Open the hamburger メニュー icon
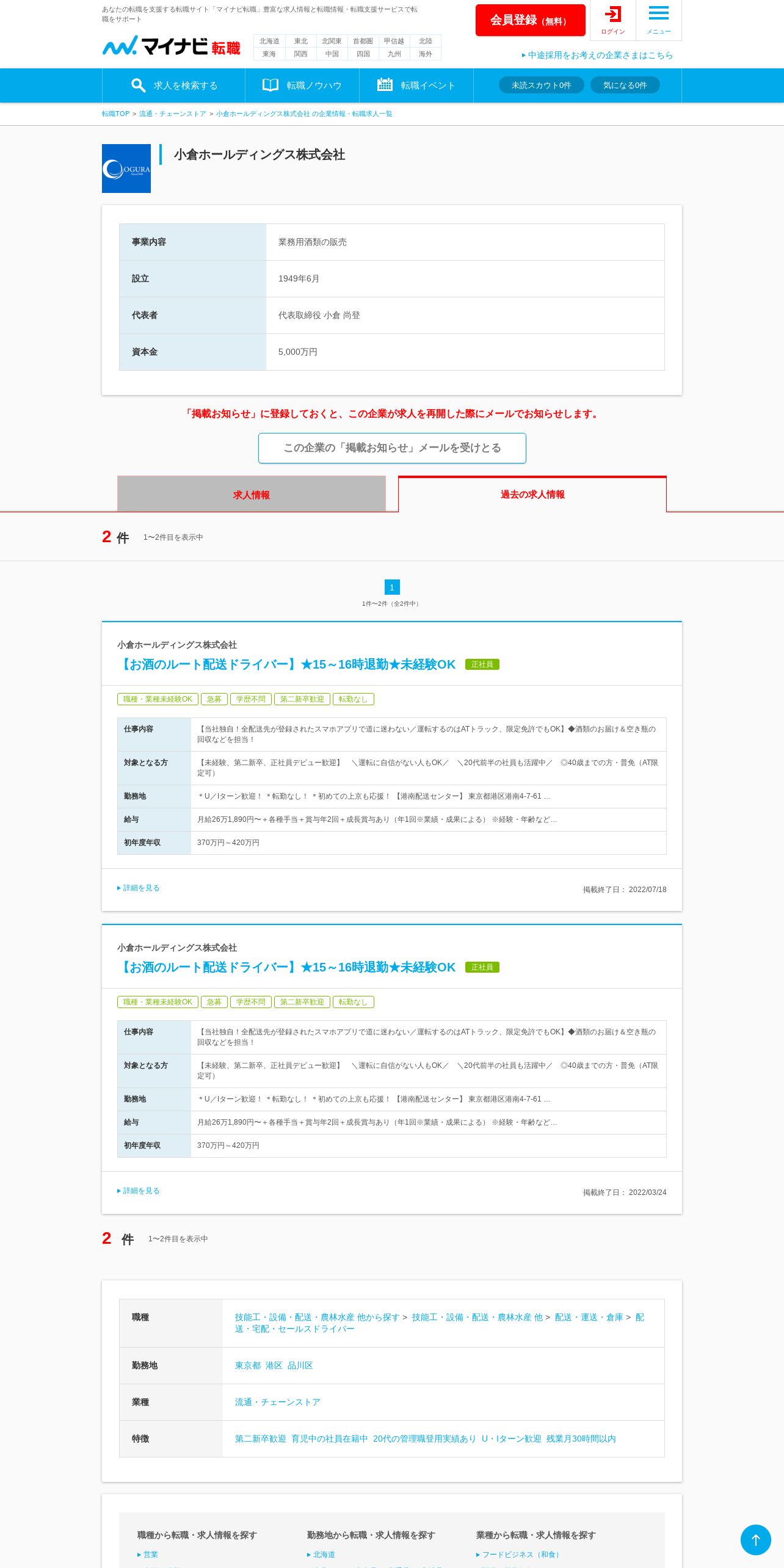 pyautogui.click(x=658, y=20)
